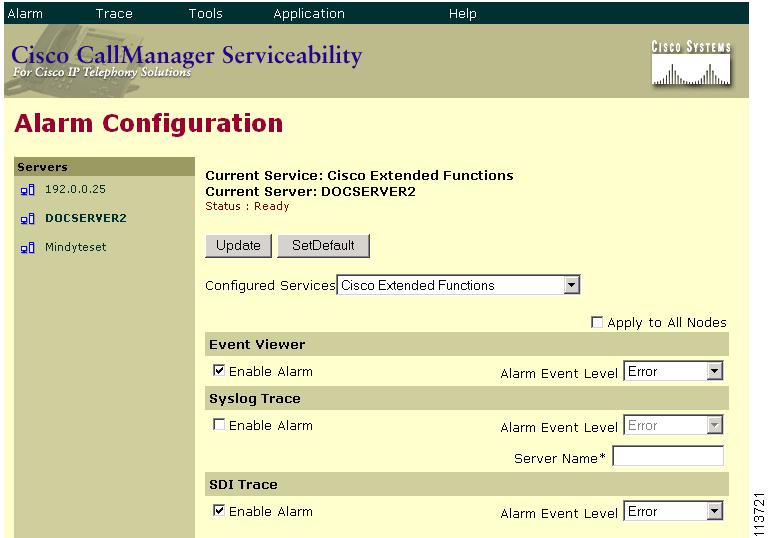
Task: Click the server icon beside Mindyteset
Action: (x=28, y=247)
